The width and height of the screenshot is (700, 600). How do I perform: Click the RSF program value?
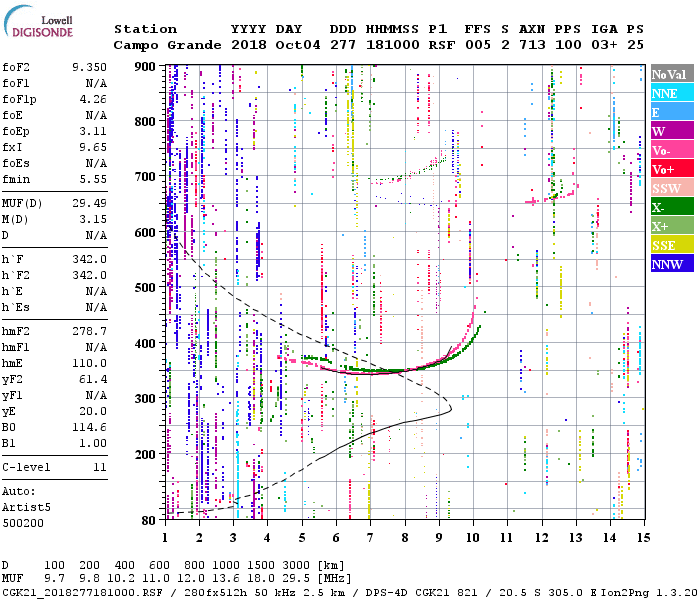(x=442, y=45)
